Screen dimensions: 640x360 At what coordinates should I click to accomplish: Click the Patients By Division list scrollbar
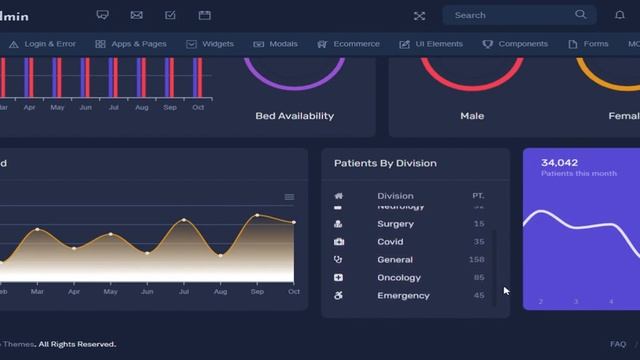click(x=495, y=267)
